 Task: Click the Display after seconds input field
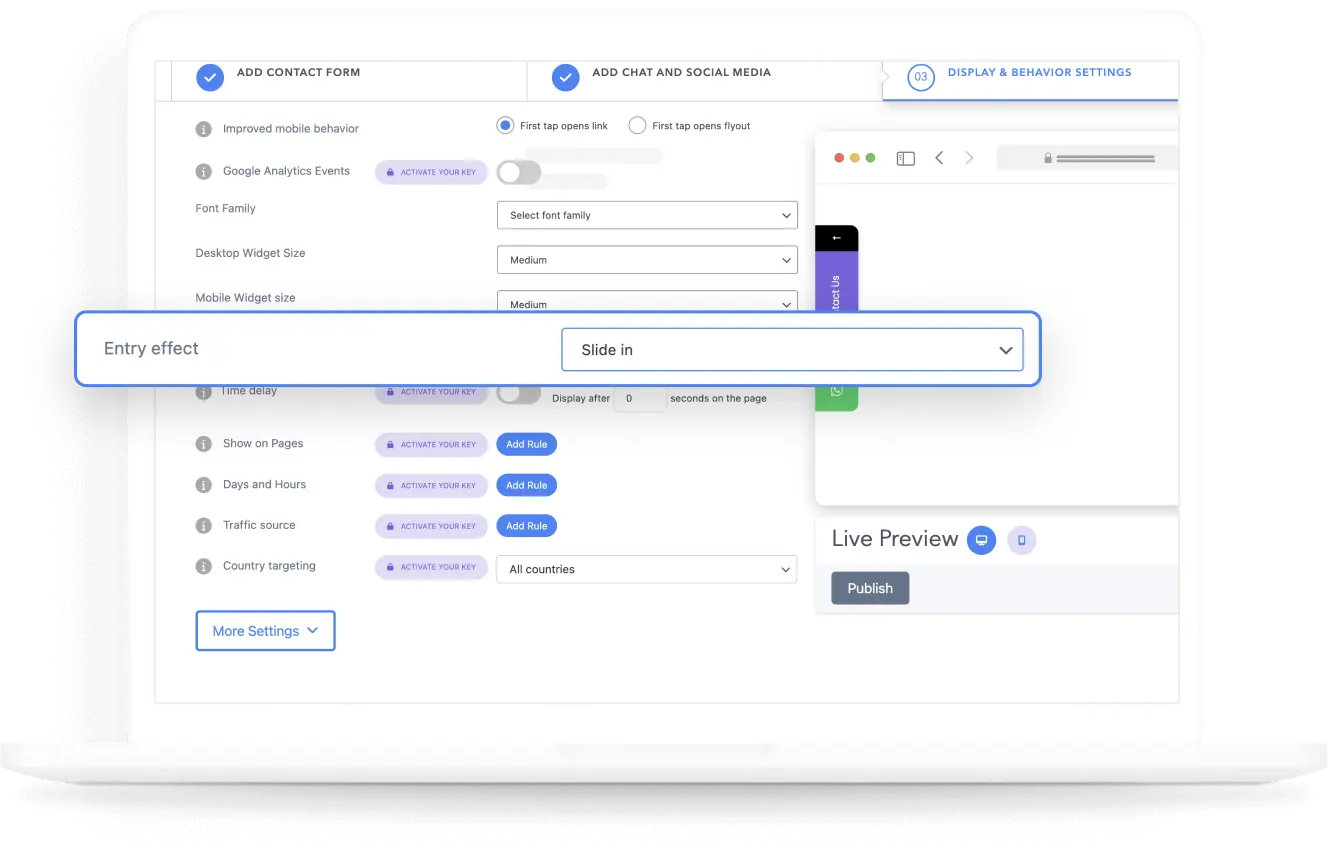(x=640, y=399)
